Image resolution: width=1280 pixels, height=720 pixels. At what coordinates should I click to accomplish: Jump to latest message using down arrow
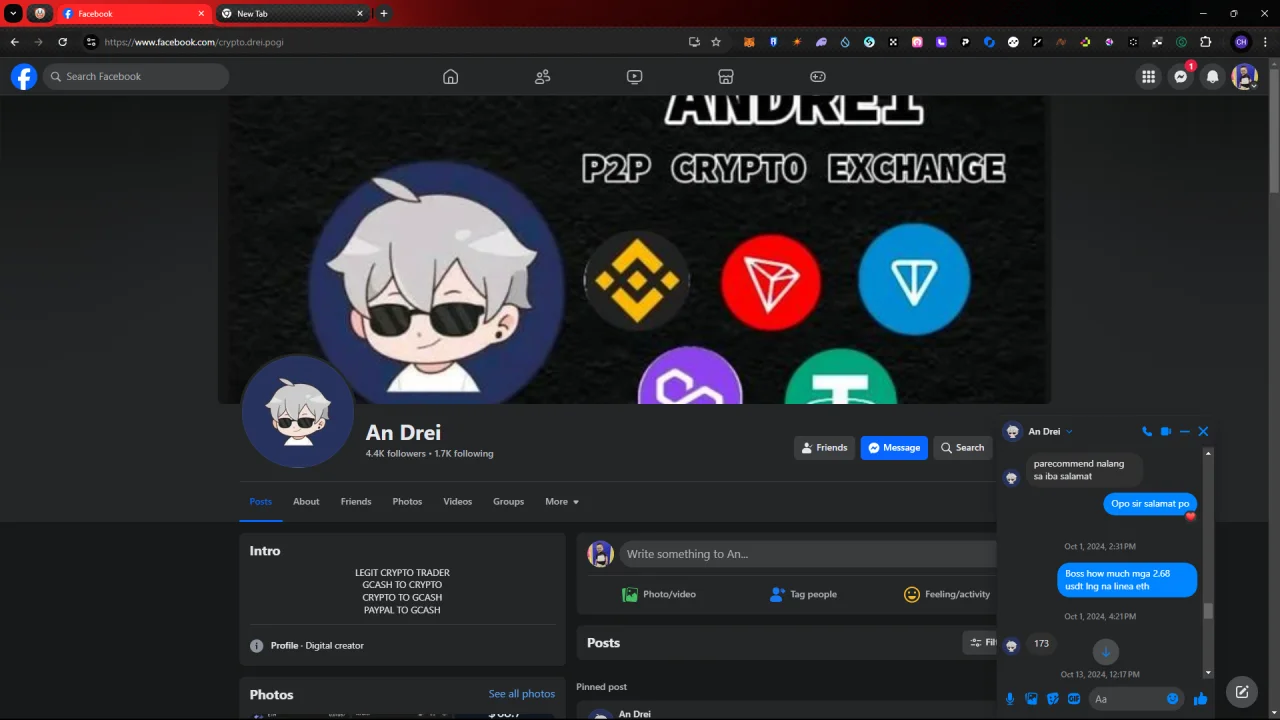(1105, 652)
